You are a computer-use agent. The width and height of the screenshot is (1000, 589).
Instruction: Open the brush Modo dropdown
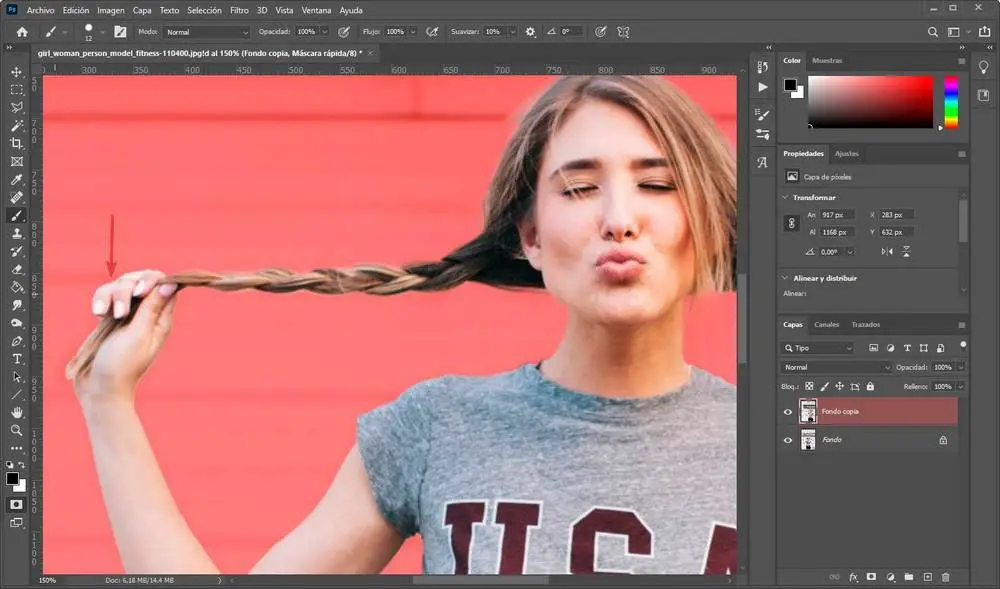(206, 32)
